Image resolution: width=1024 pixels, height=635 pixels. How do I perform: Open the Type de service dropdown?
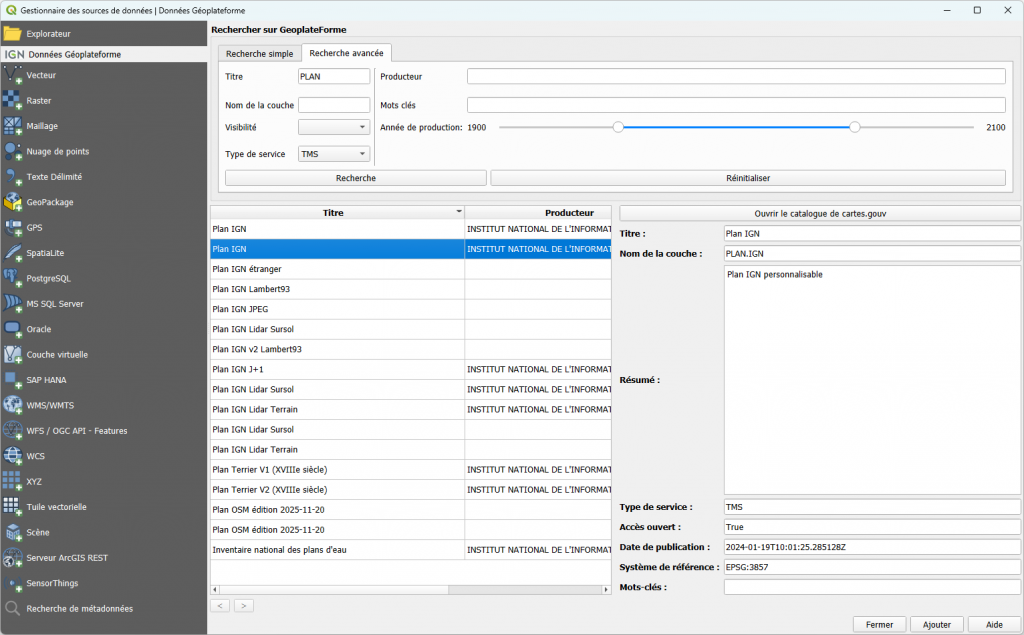click(334, 154)
